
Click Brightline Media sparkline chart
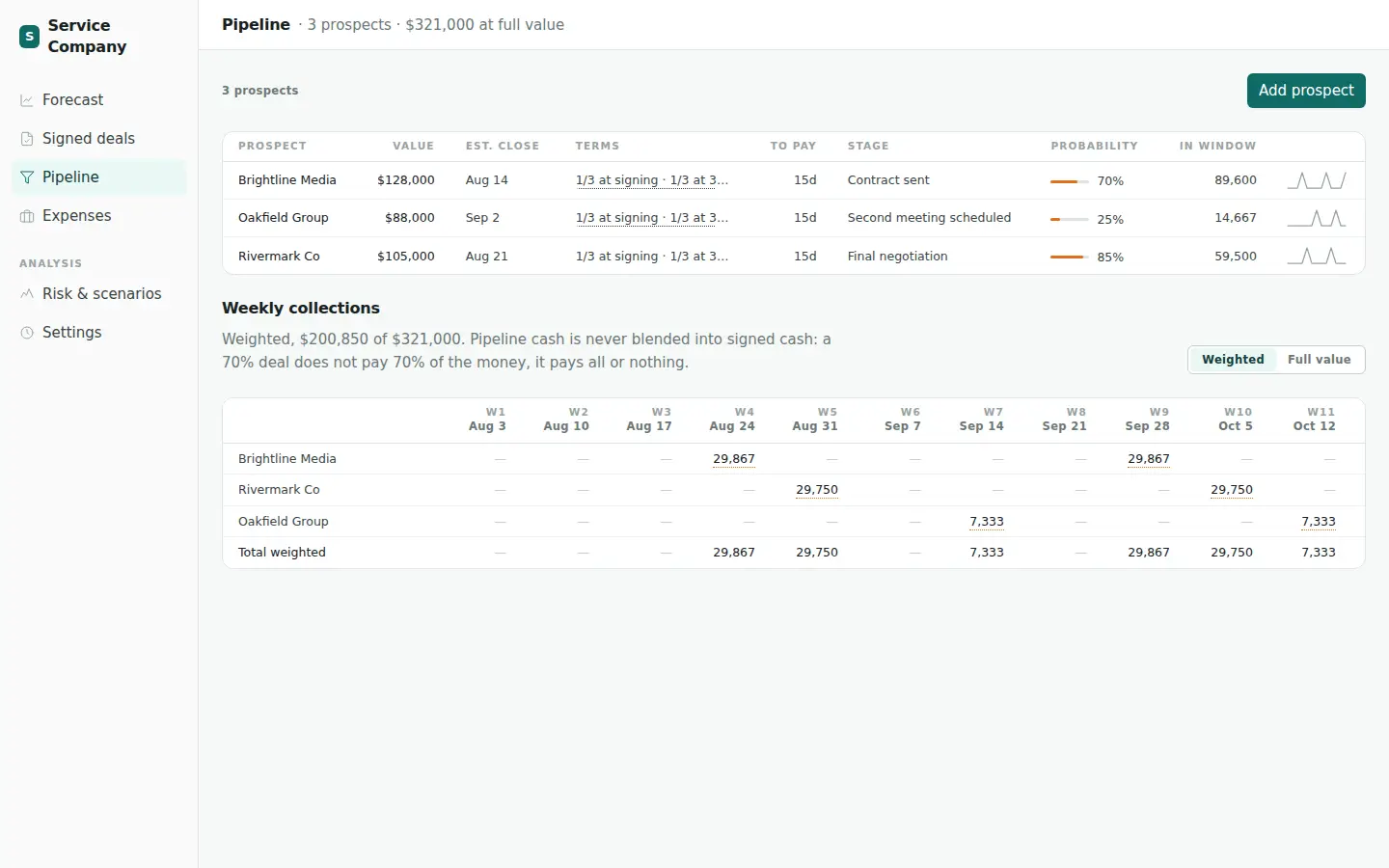pos(1317,180)
